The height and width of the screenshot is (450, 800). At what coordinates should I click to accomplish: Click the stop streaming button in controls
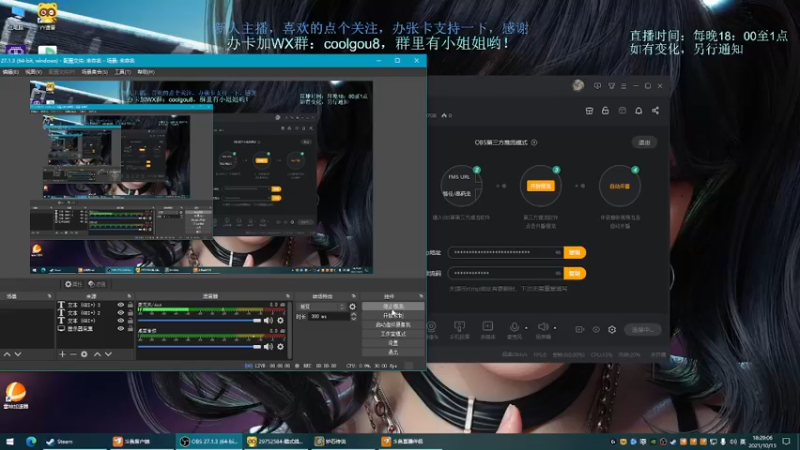[393, 307]
